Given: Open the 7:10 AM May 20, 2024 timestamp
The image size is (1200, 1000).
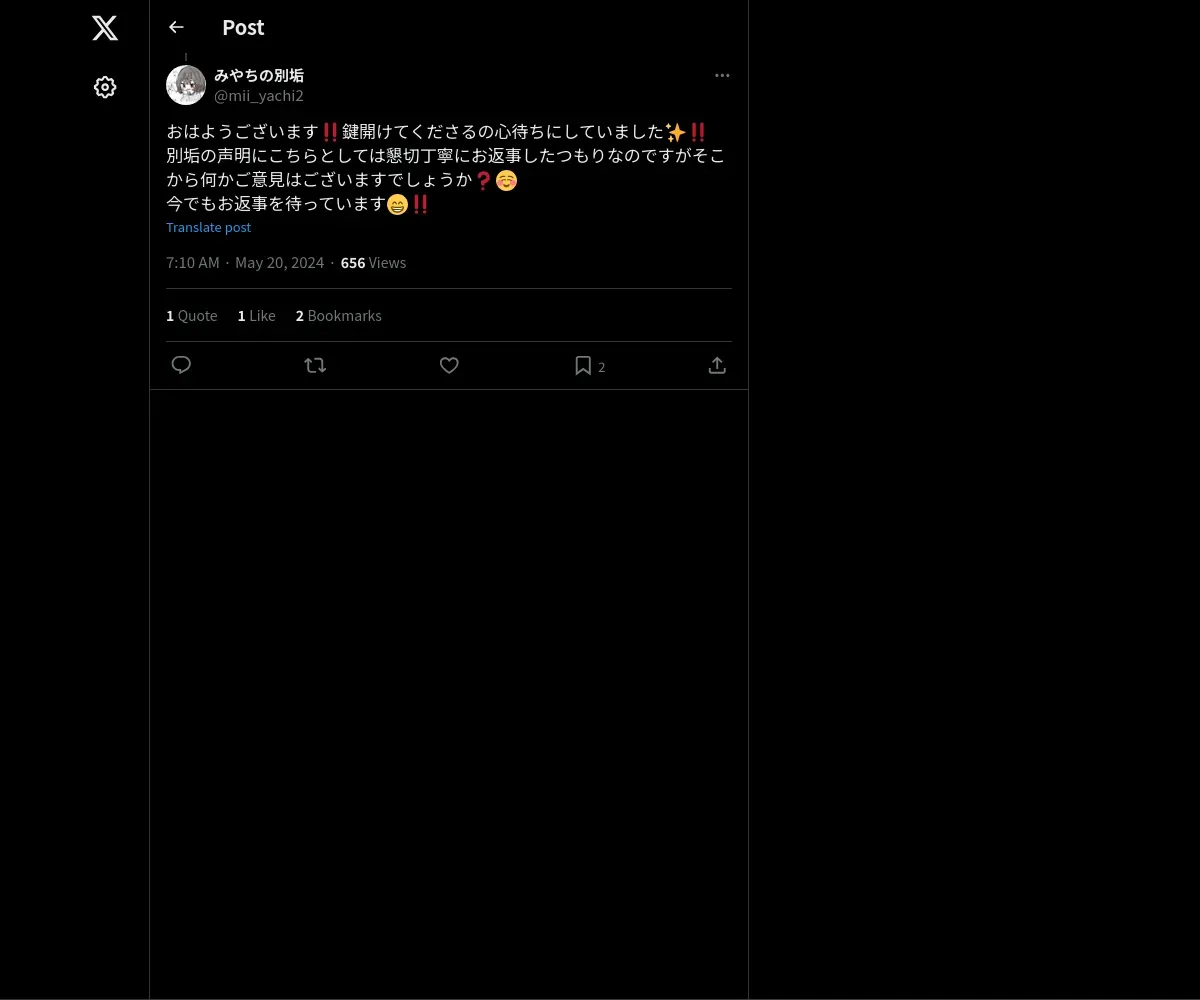Looking at the screenshot, I should (245, 262).
